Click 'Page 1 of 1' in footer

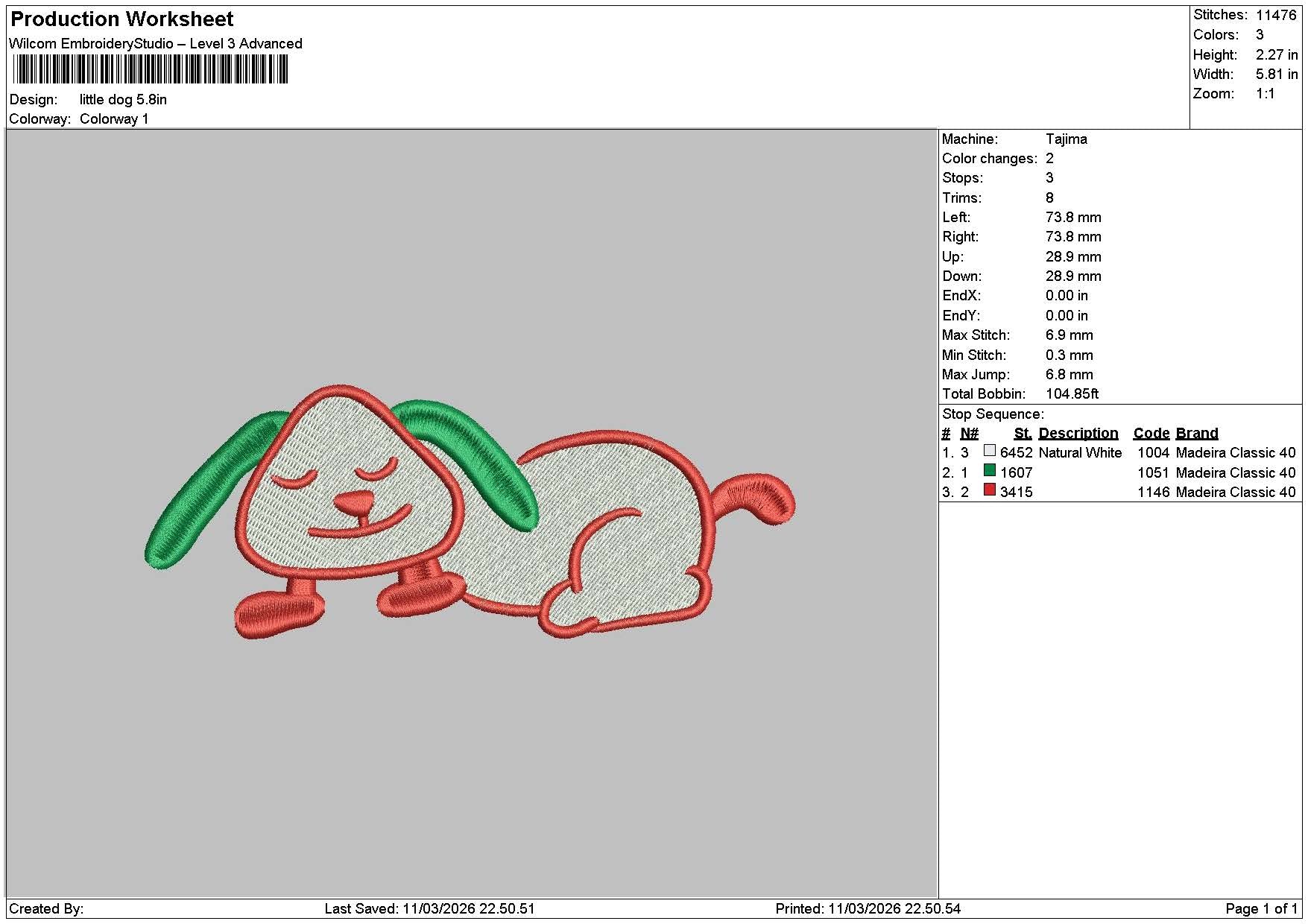[x=1261, y=908]
